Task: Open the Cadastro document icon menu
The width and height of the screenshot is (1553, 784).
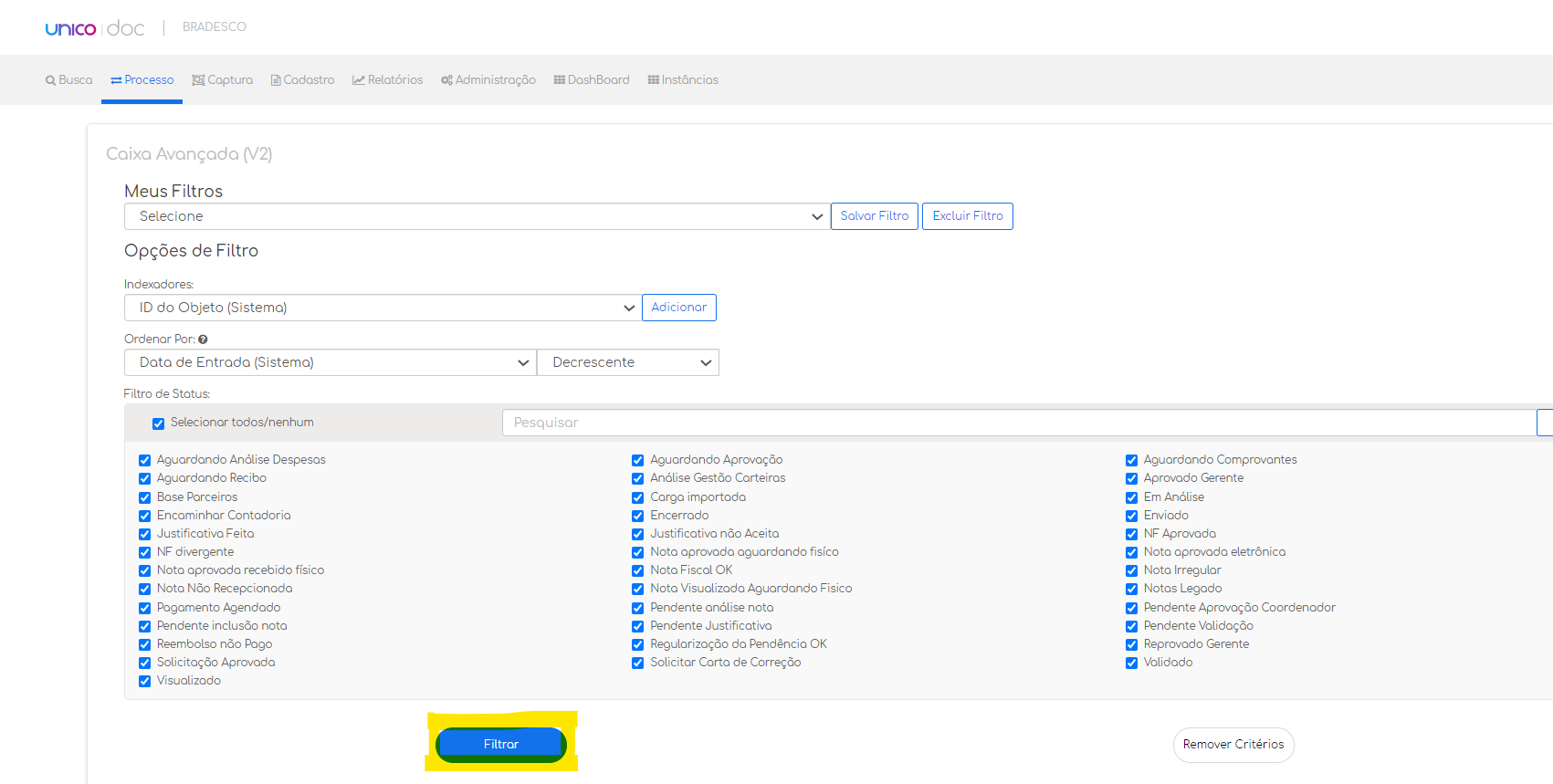Action: coord(276,80)
